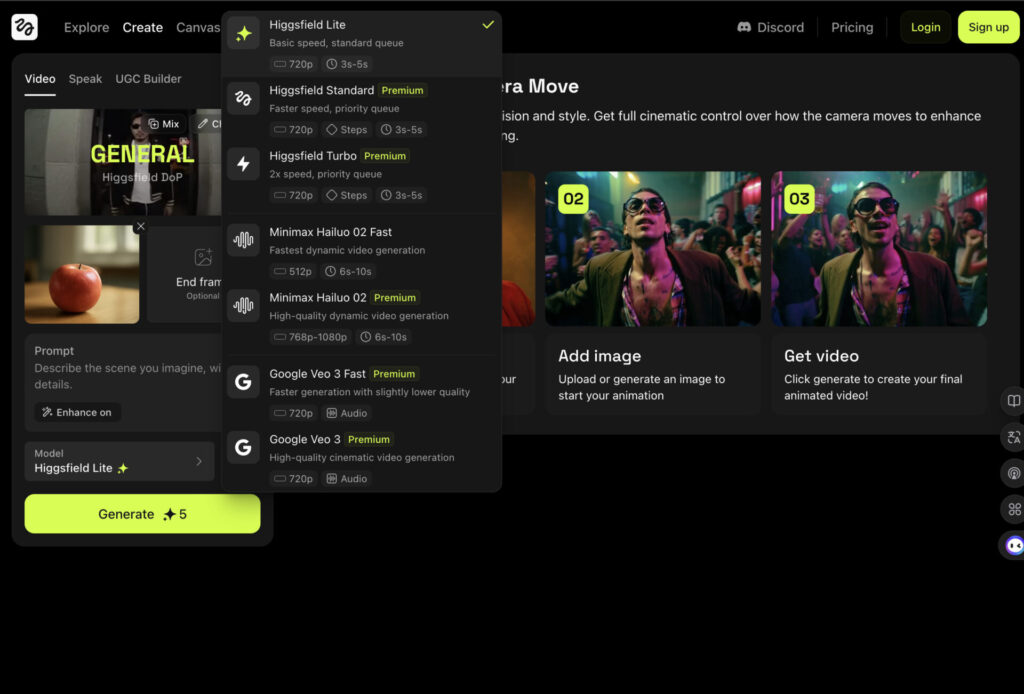Screen dimensions: 1024x694
Task: Click the step 03 Get video thumbnail
Action: point(879,249)
